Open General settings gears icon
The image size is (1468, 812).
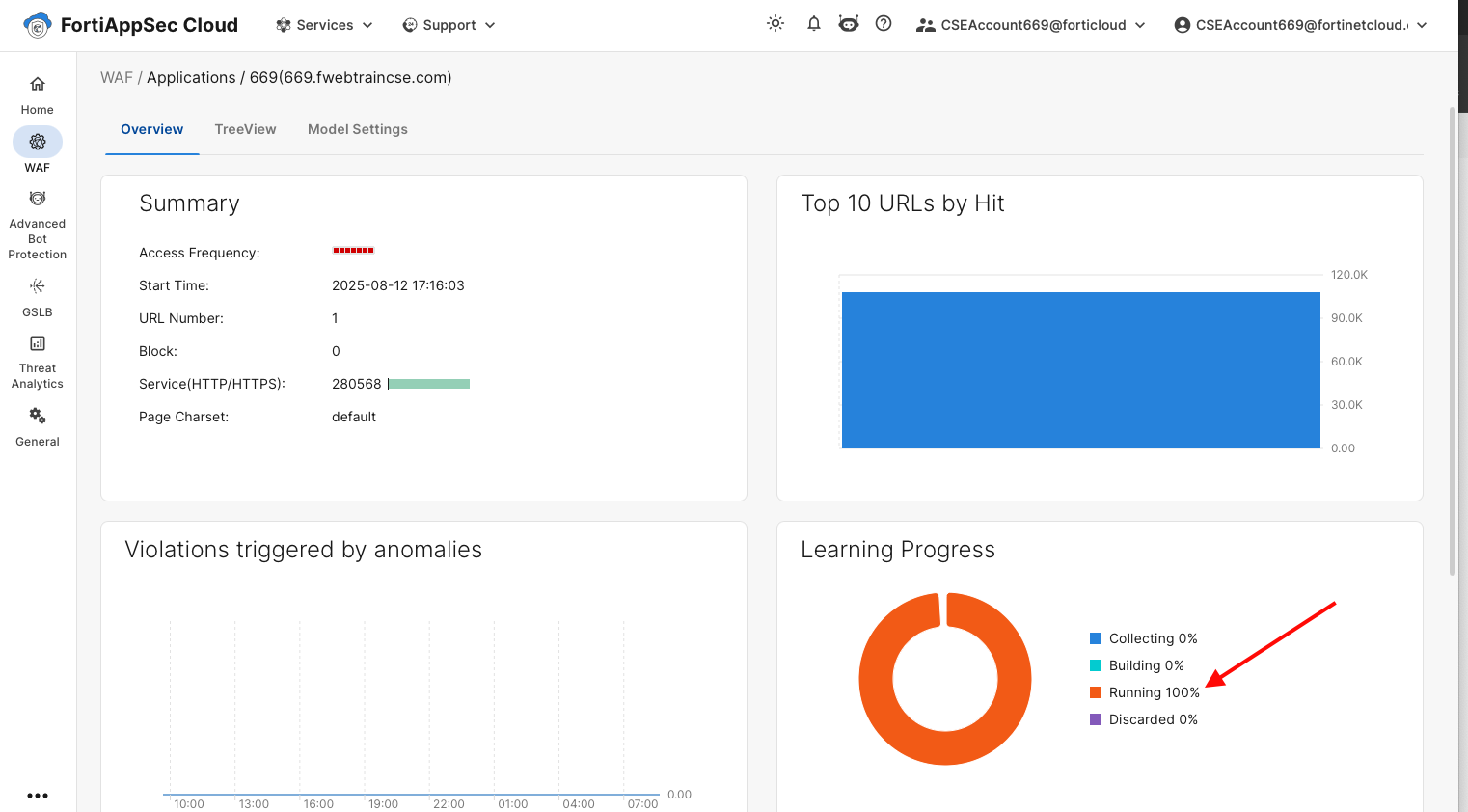(x=38, y=416)
